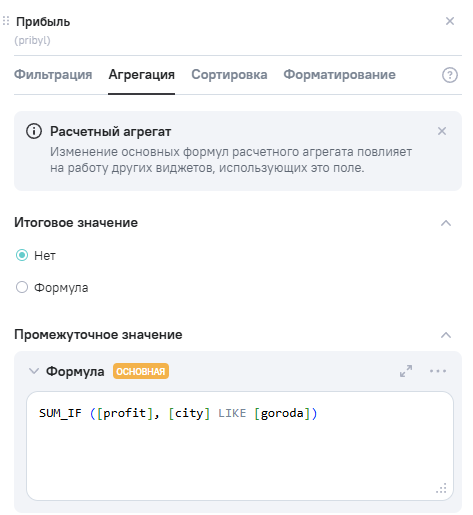Switch to the Сортировка tab
The width and height of the screenshot is (473, 515).
pyautogui.click(x=229, y=74)
